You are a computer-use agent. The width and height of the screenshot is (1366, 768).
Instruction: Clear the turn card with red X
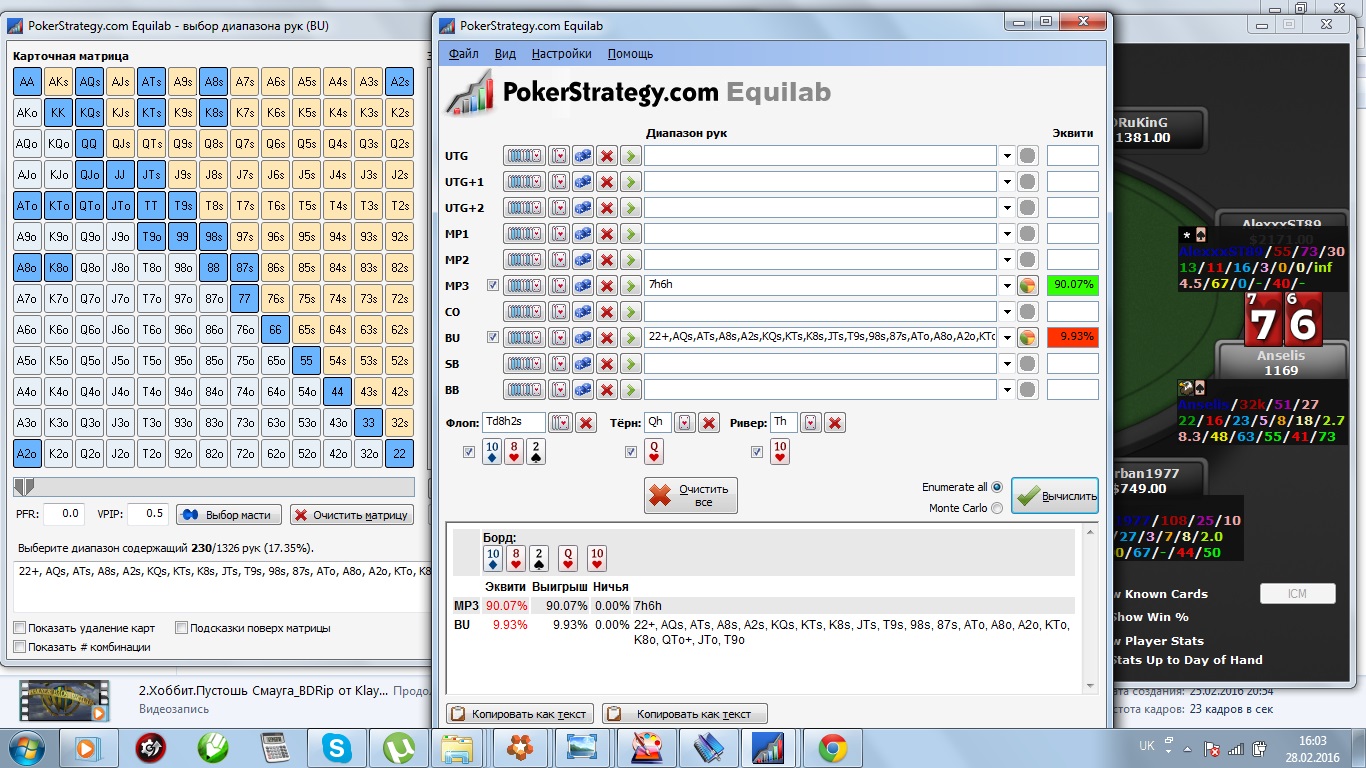tap(709, 422)
